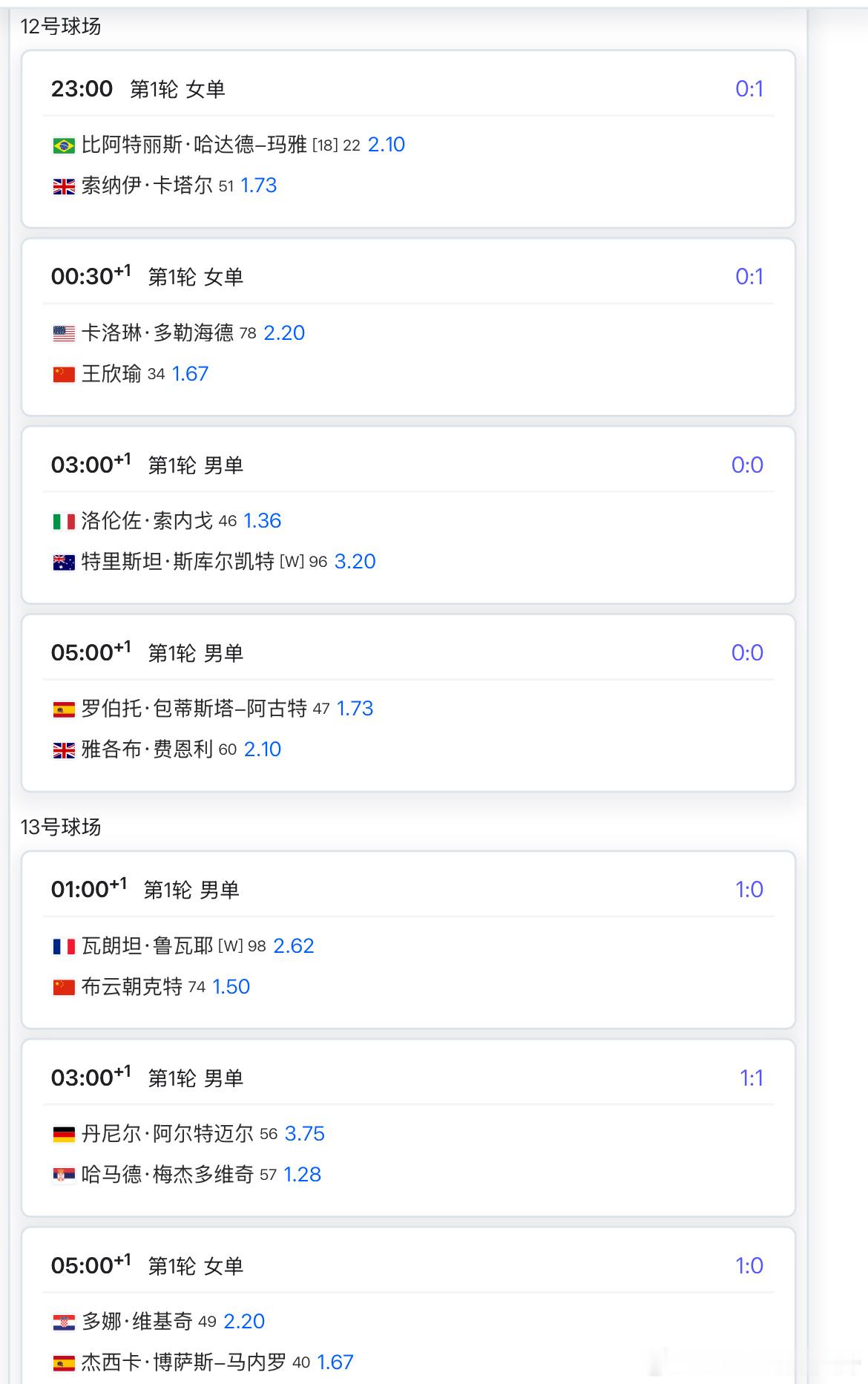Click the France flag beside 瓦朗坦·鲁瓦耶
The image size is (868, 1384).
pos(64,947)
